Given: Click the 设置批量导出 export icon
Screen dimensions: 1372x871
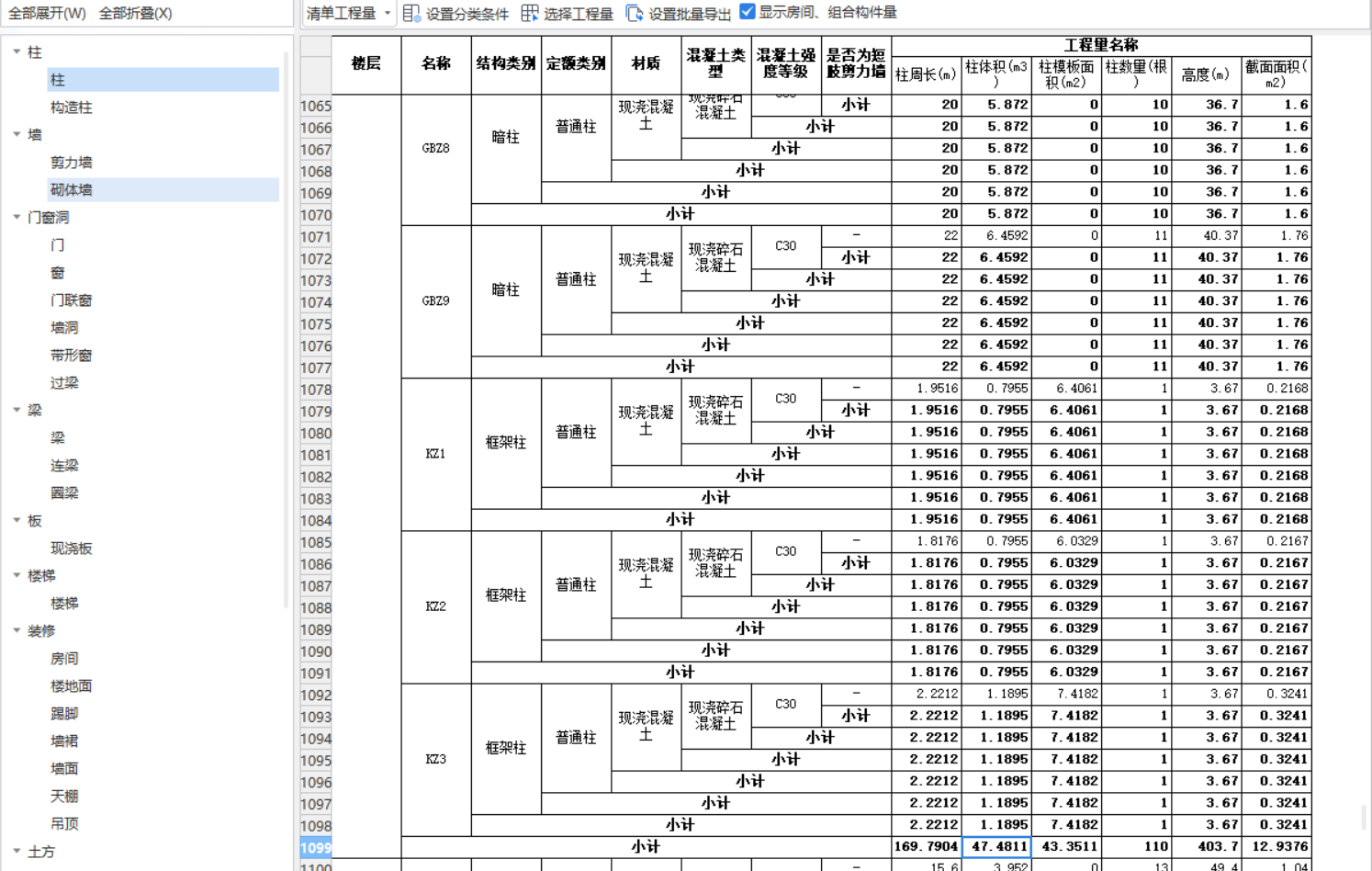Looking at the screenshot, I should pyautogui.click(x=635, y=13).
